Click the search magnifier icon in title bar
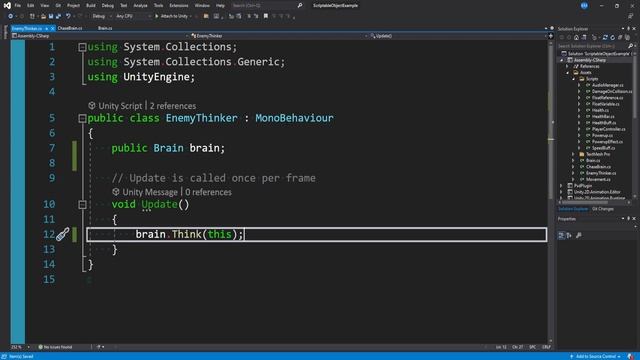This screenshot has width=640, height=360. 300,6
